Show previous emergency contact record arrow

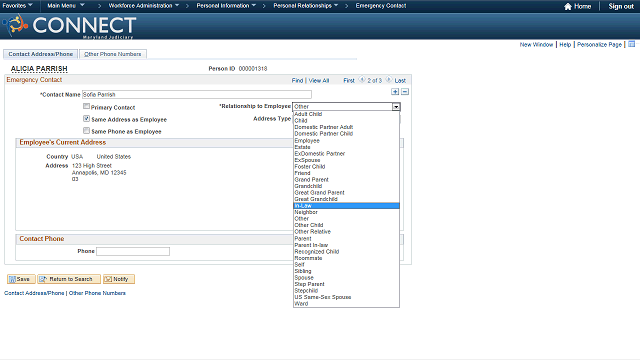pos(362,80)
